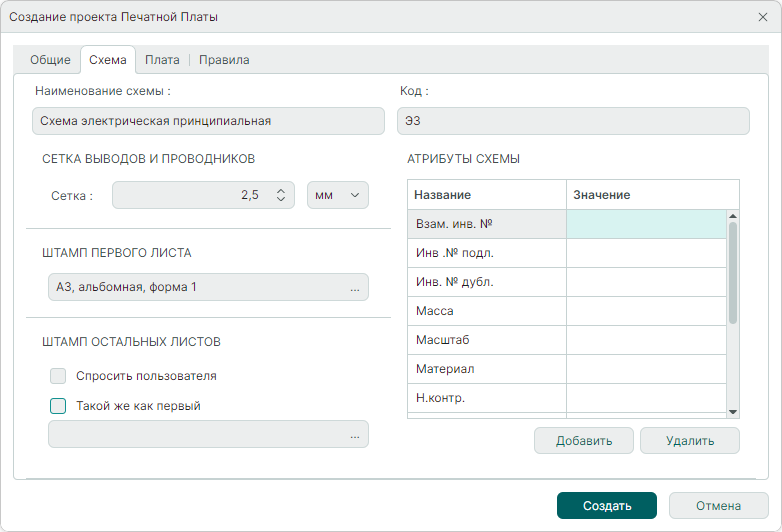Click the Наименование схемы input field
782x532 pixels.
(x=207, y=122)
